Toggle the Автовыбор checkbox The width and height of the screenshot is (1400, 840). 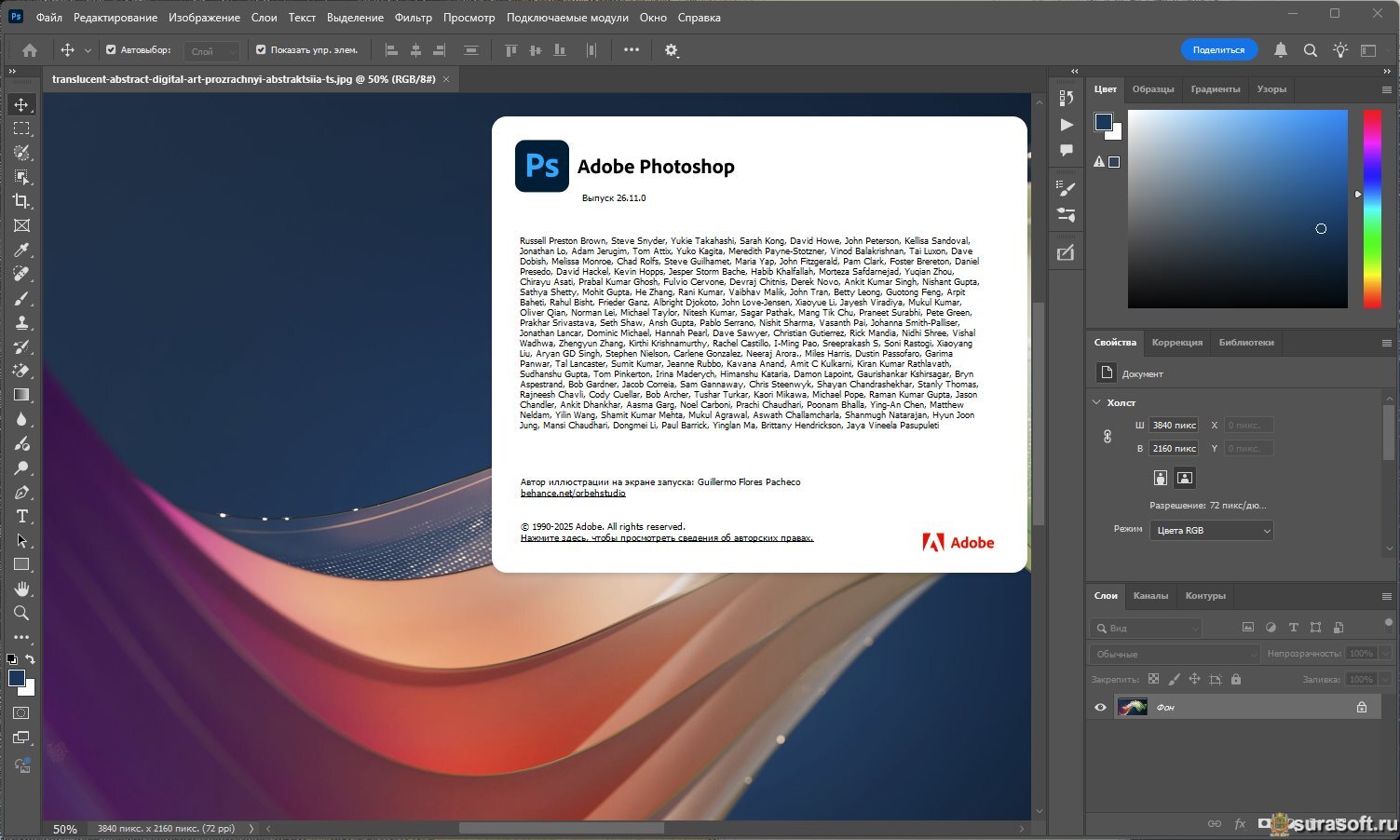(x=111, y=50)
